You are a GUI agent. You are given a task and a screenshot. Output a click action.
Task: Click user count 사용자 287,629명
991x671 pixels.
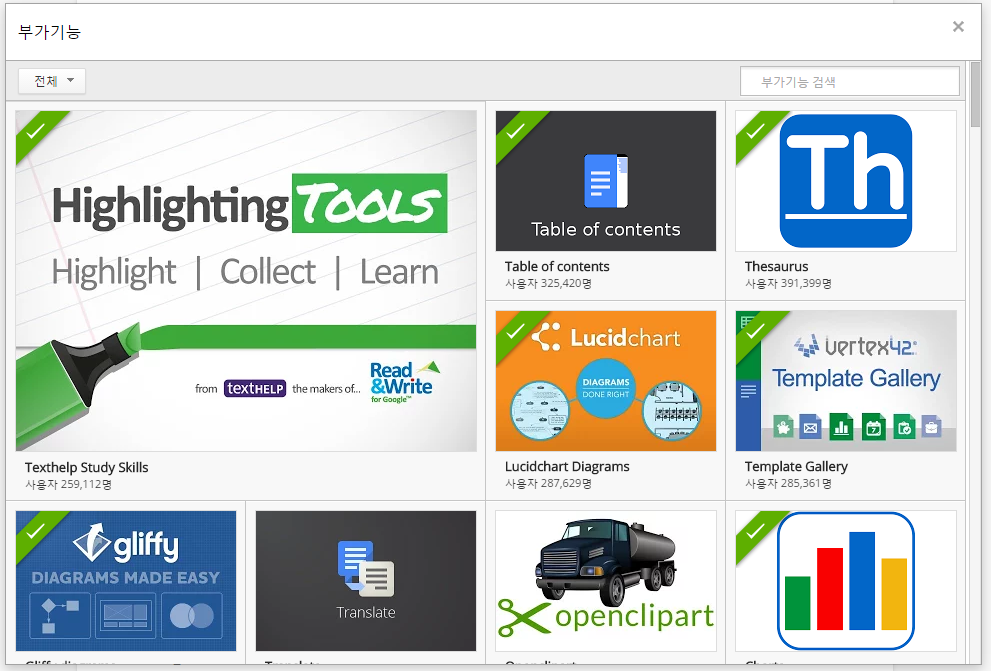[548, 483]
